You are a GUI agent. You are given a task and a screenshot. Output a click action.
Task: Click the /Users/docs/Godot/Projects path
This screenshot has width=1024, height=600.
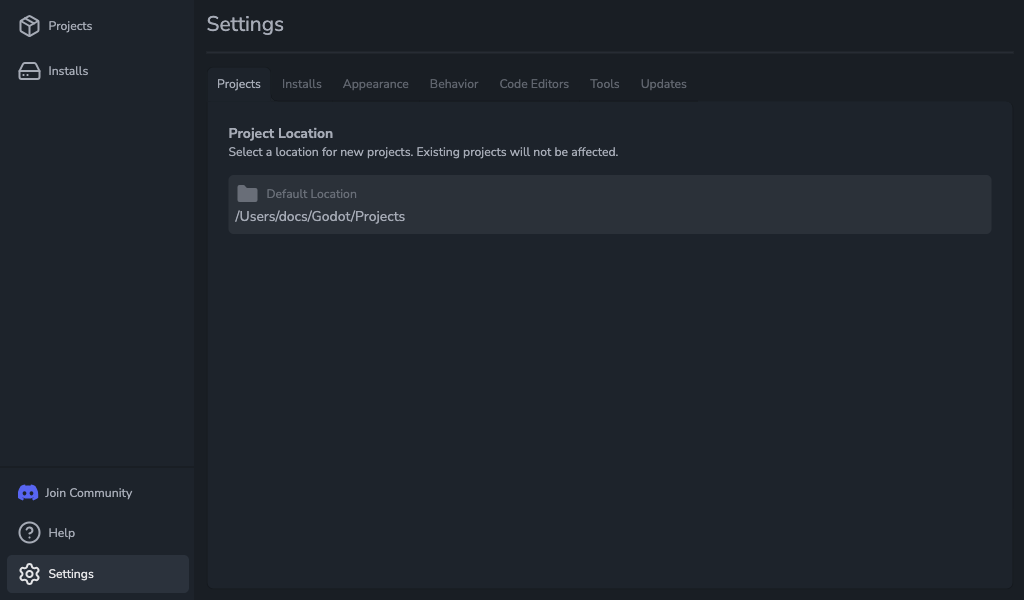coord(320,217)
